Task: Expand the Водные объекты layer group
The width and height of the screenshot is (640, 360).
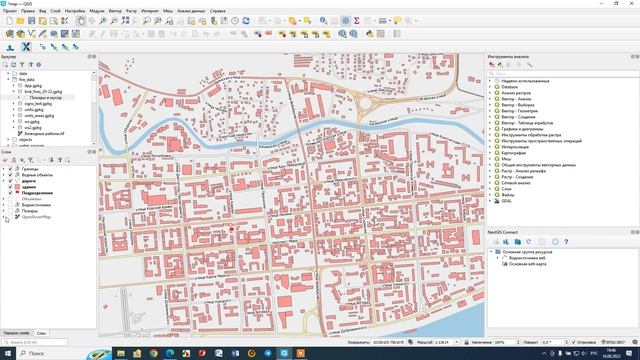Action: (x=4, y=175)
